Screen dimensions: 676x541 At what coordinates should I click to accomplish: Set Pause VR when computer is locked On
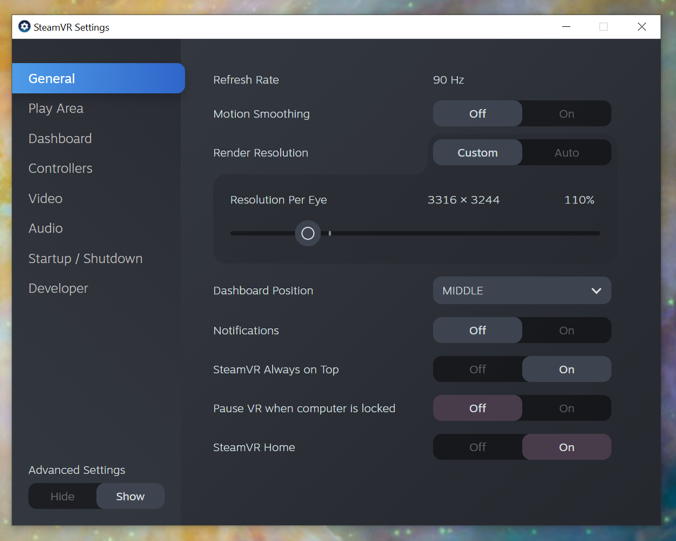click(x=566, y=408)
